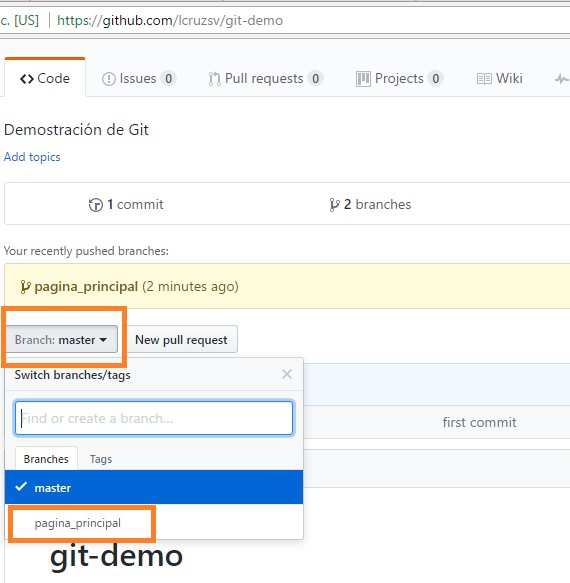Click the branch icon beside pagina_principal banner

point(25,287)
